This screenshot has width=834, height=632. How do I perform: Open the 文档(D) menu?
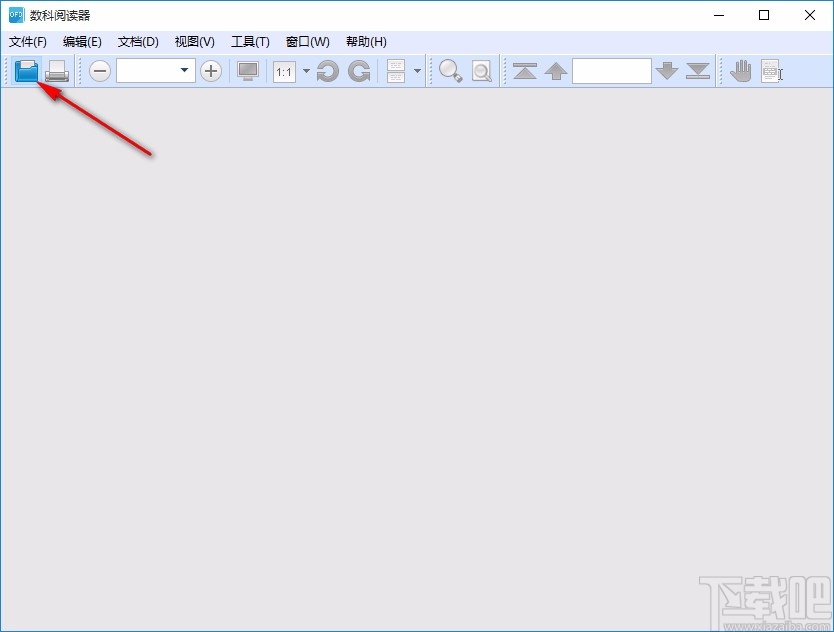(138, 41)
